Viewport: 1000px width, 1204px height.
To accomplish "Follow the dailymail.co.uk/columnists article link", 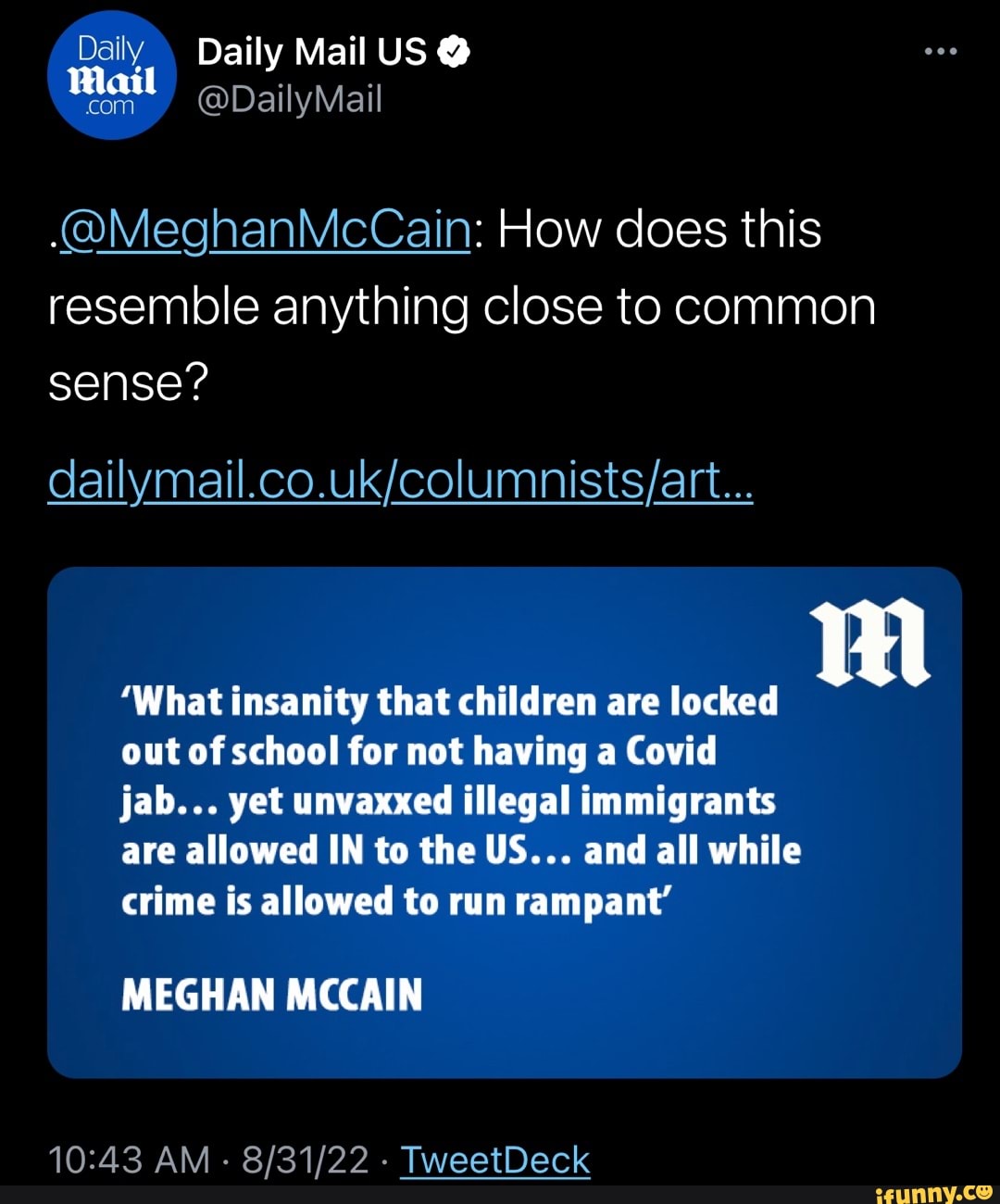I will pyautogui.click(x=400, y=480).
